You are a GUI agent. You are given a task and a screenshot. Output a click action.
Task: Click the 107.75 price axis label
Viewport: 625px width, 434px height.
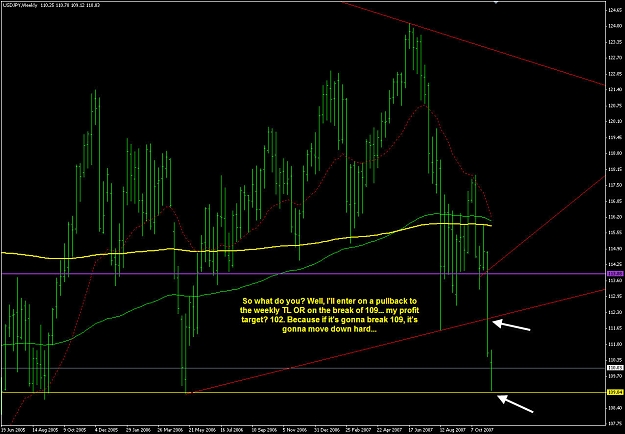tap(615, 423)
